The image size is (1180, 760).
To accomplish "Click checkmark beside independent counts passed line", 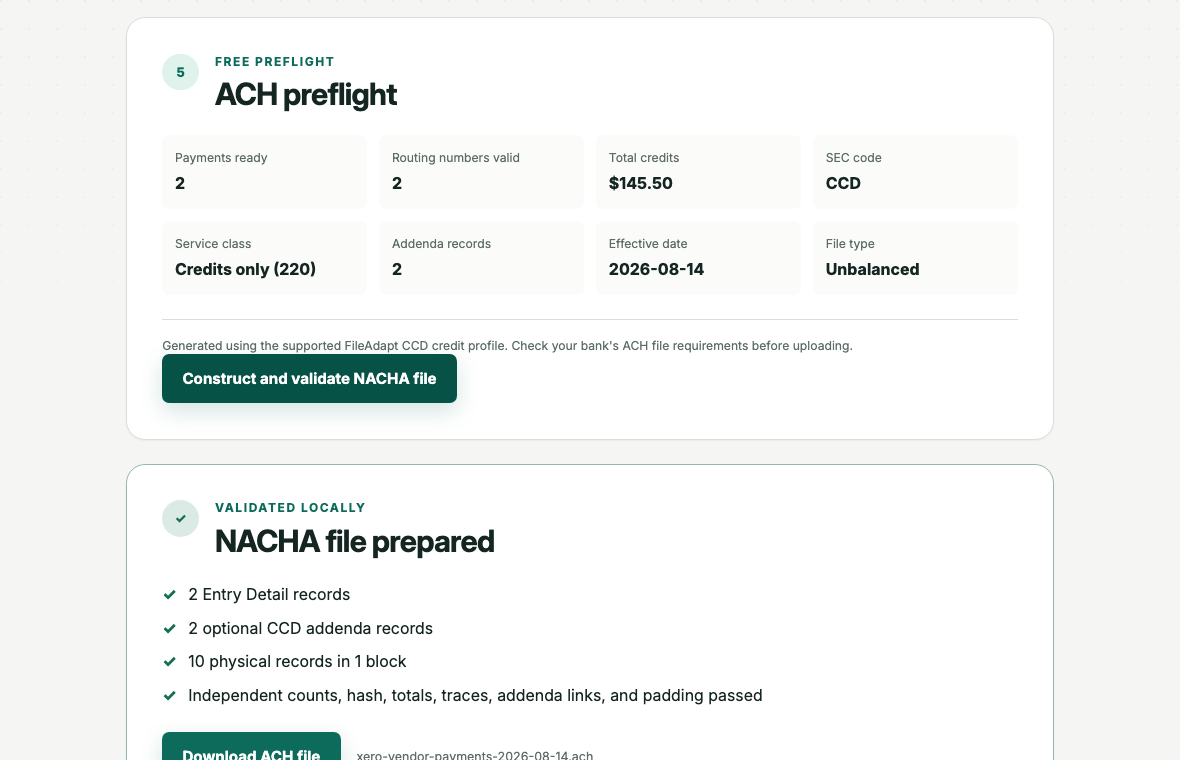I will click(169, 695).
